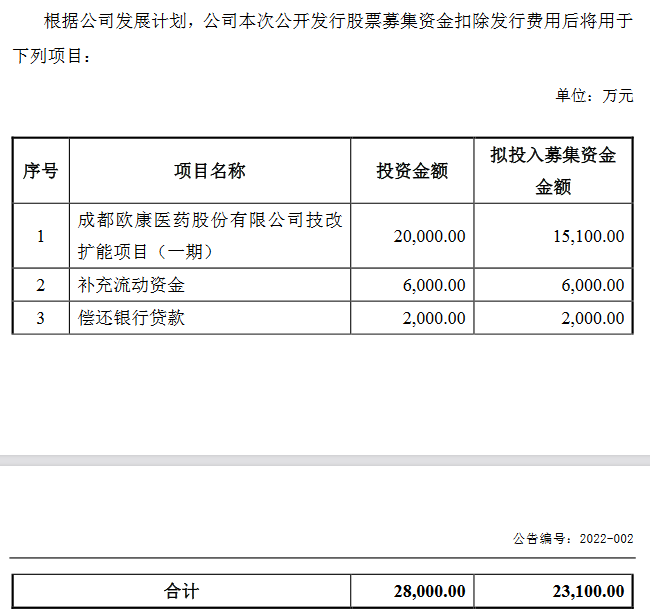
Task: Click the 序号 column header
Action: [x=41, y=171]
